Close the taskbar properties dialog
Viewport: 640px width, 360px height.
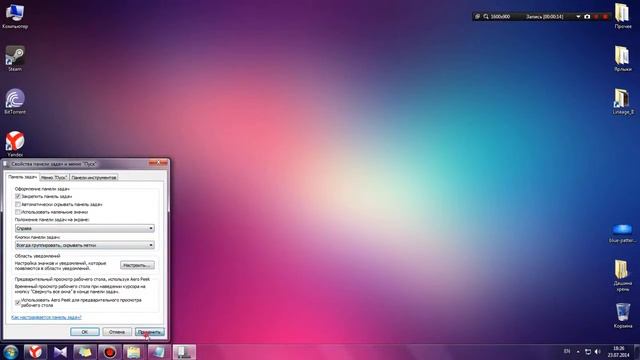point(158,163)
